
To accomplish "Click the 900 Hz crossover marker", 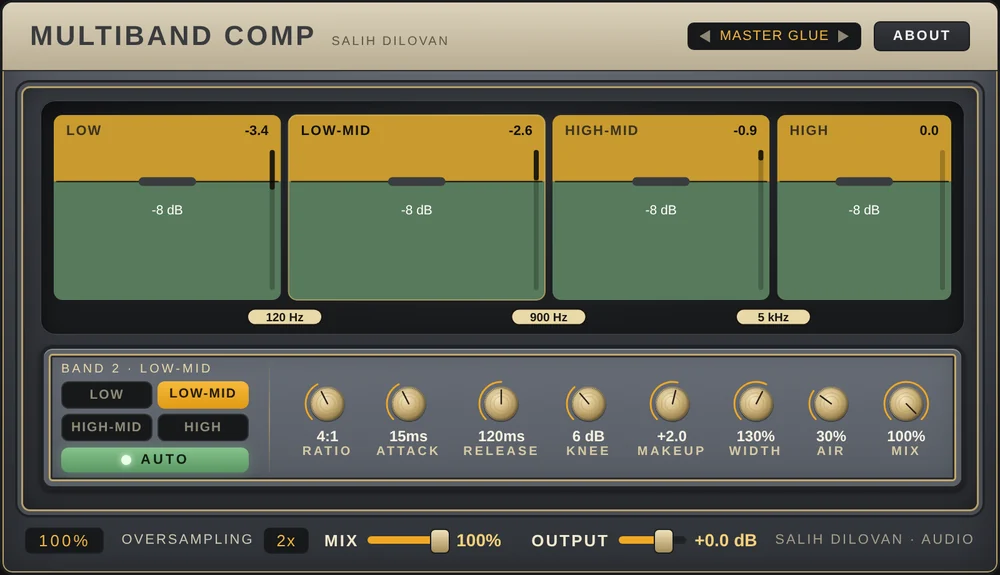I will pos(548,317).
